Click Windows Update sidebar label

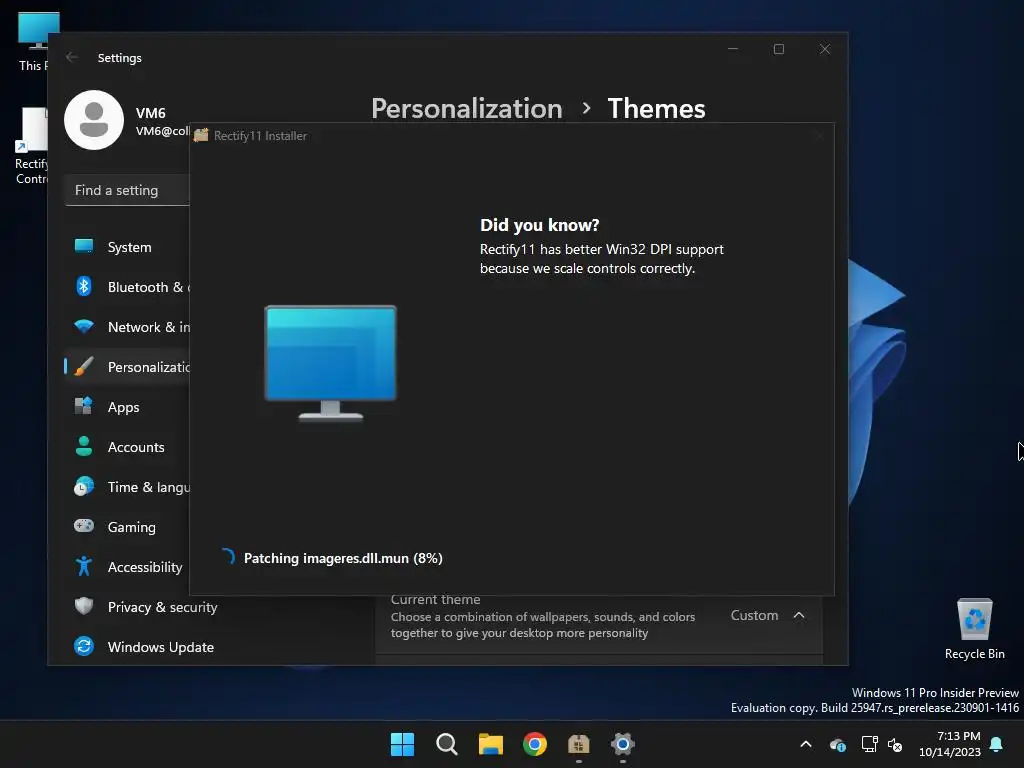(161, 647)
